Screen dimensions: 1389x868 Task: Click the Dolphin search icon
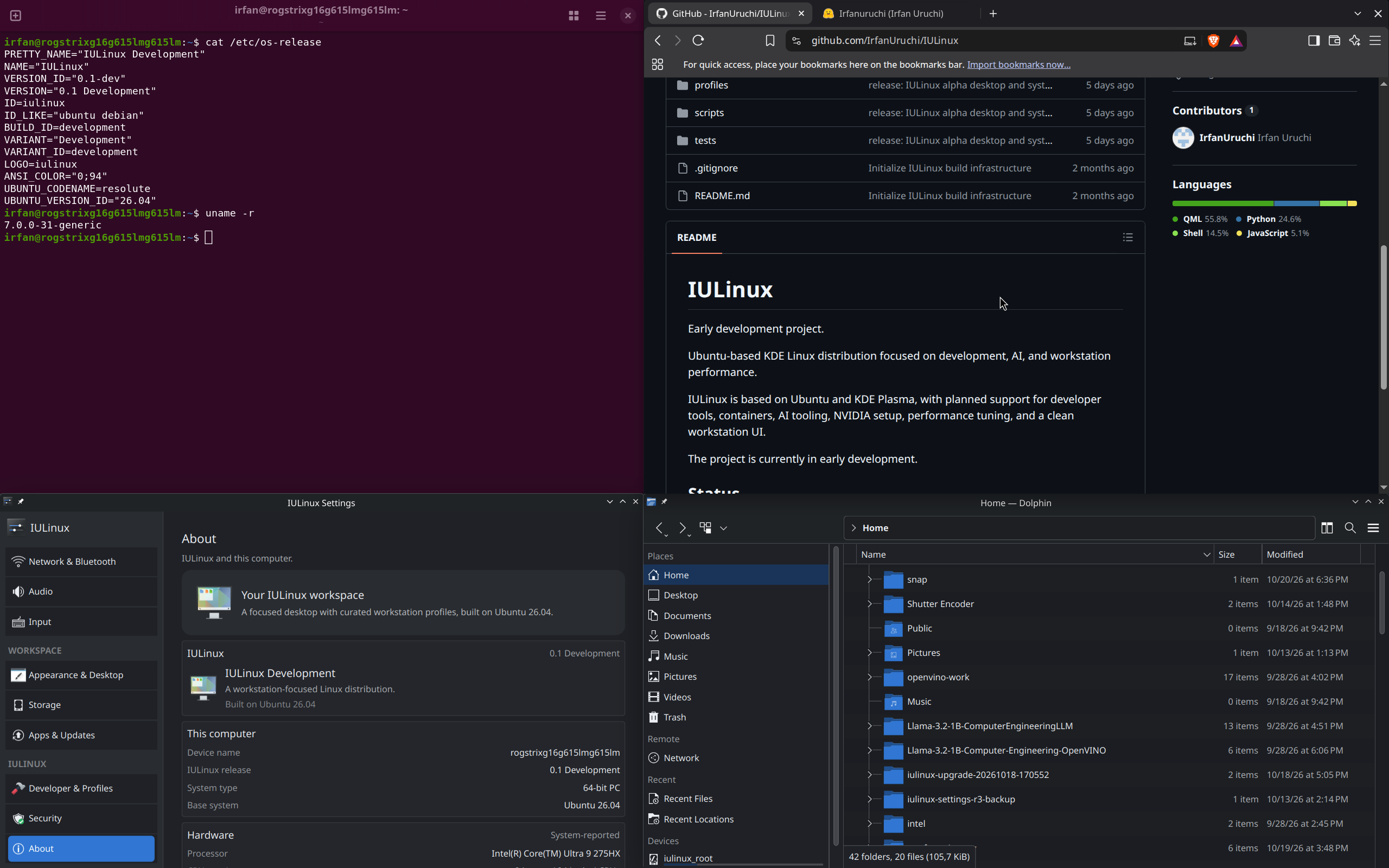1350,527
